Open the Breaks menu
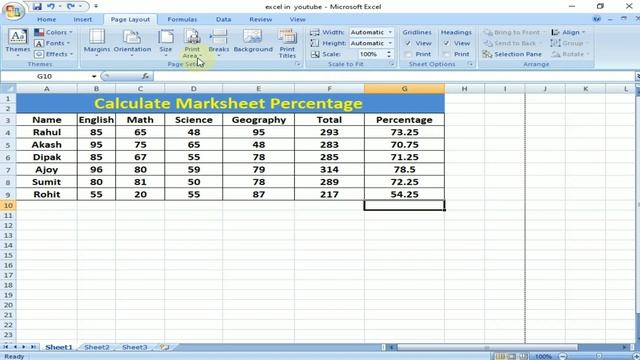Screen dimensions: 640x360 point(219,43)
